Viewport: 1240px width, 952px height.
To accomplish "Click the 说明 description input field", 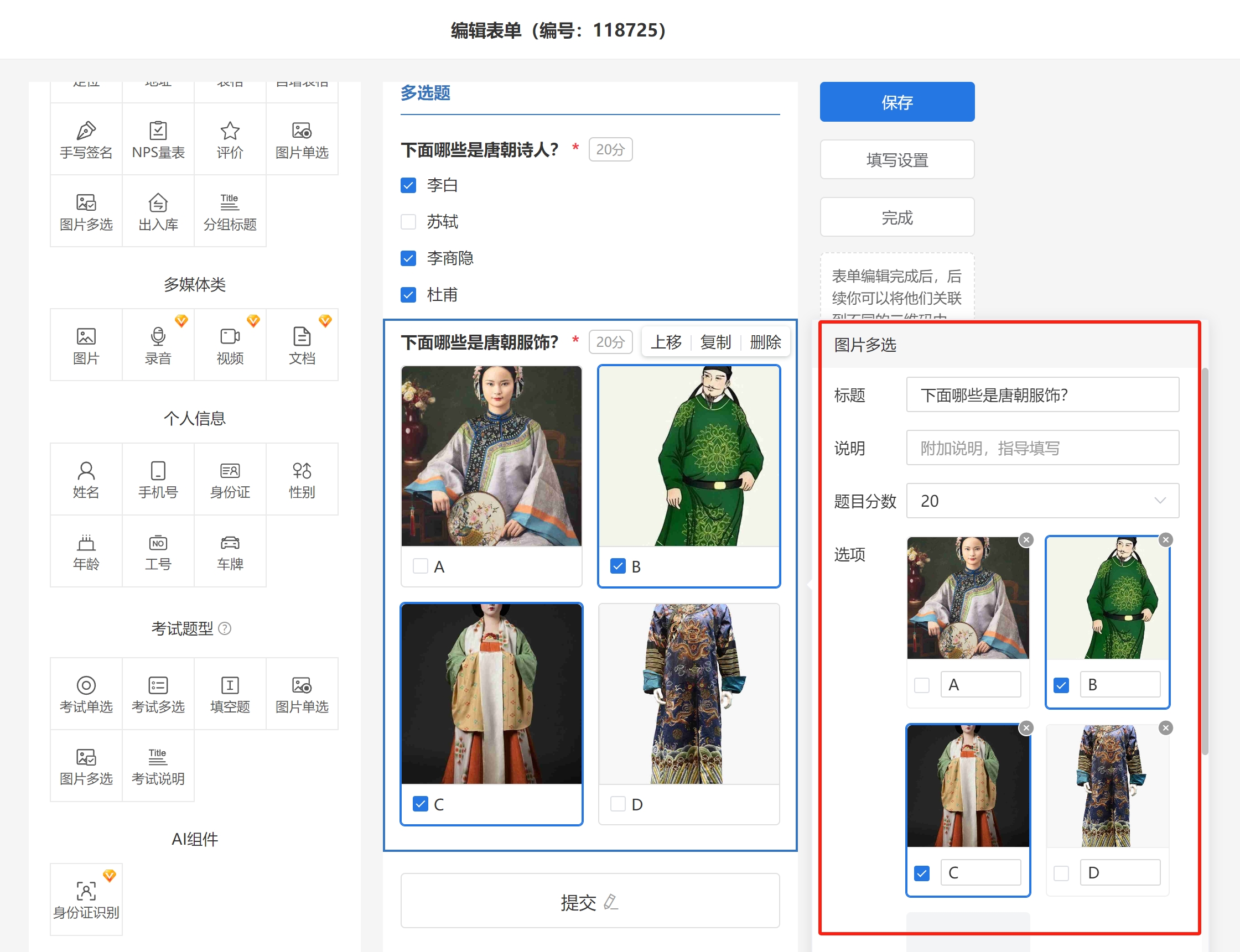I will pyautogui.click(x=1042, y=448).
